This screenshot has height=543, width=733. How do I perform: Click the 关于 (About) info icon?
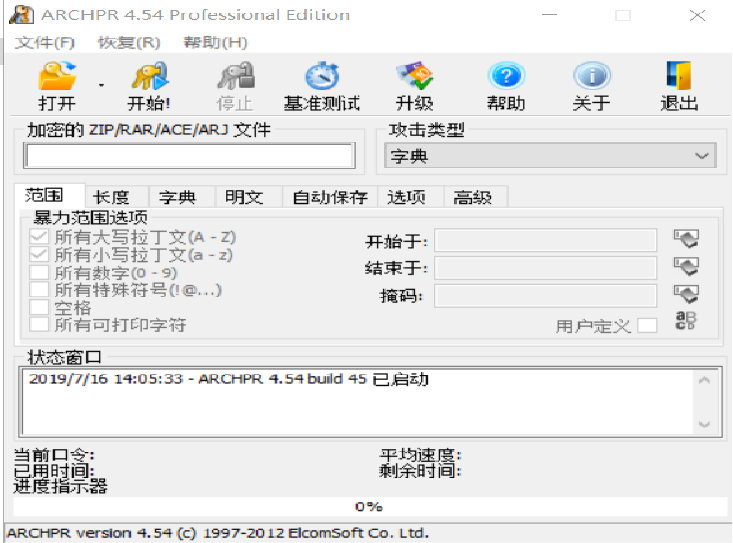(x=592, y=76)
